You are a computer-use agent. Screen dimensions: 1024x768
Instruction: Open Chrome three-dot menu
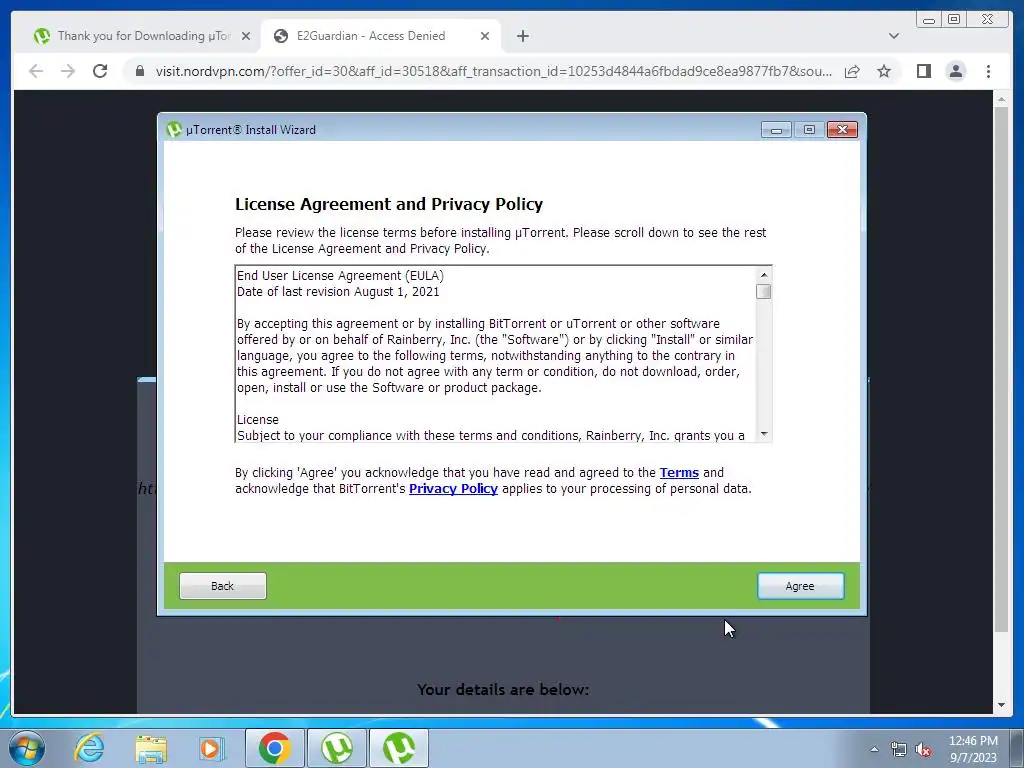988,71
